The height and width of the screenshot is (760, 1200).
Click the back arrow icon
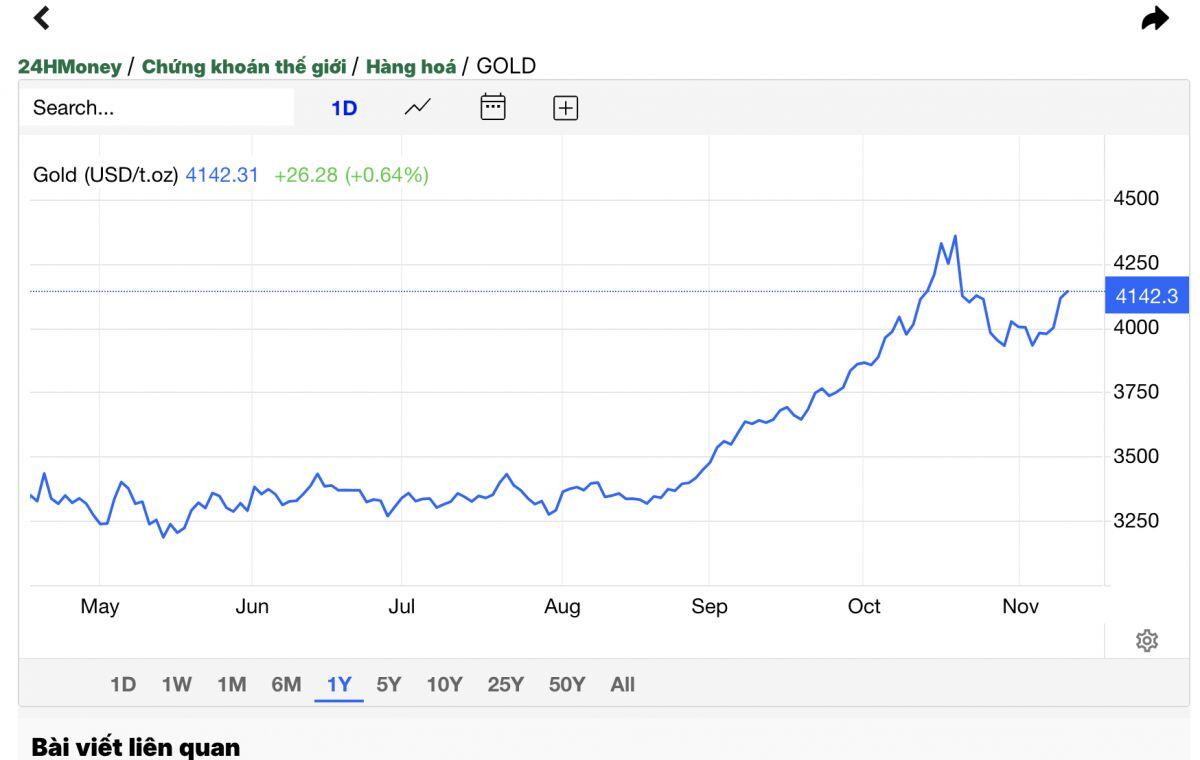pos(41,18)
